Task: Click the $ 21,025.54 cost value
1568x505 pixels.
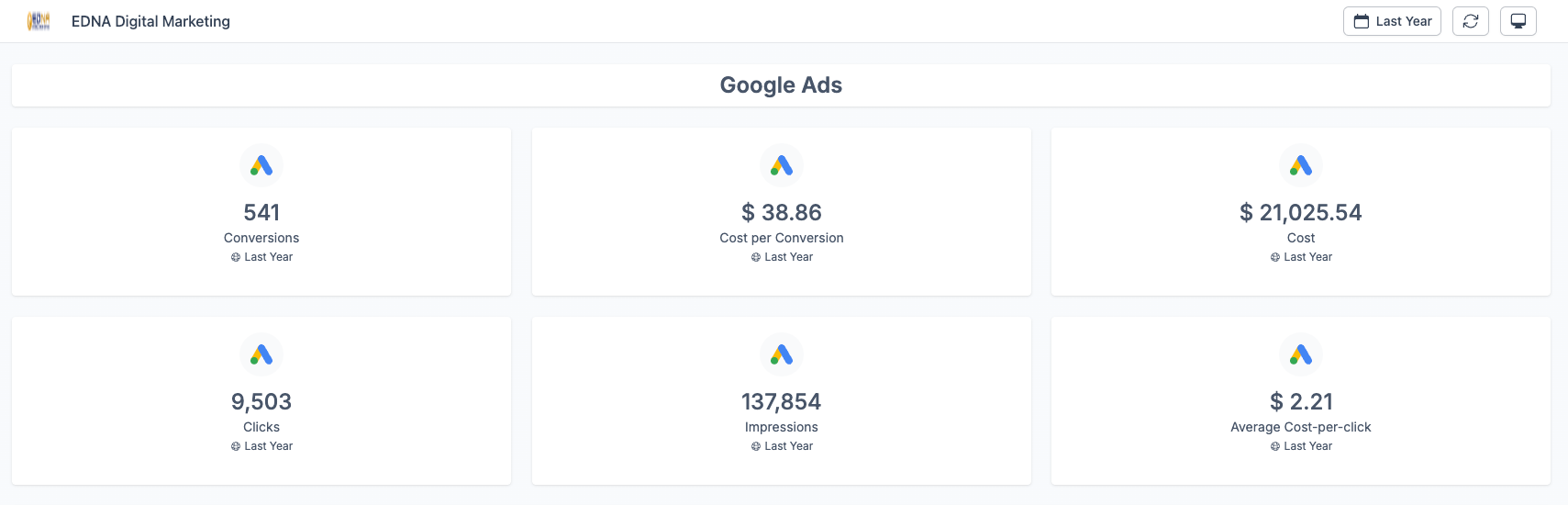Action: tap(1301, 212)
